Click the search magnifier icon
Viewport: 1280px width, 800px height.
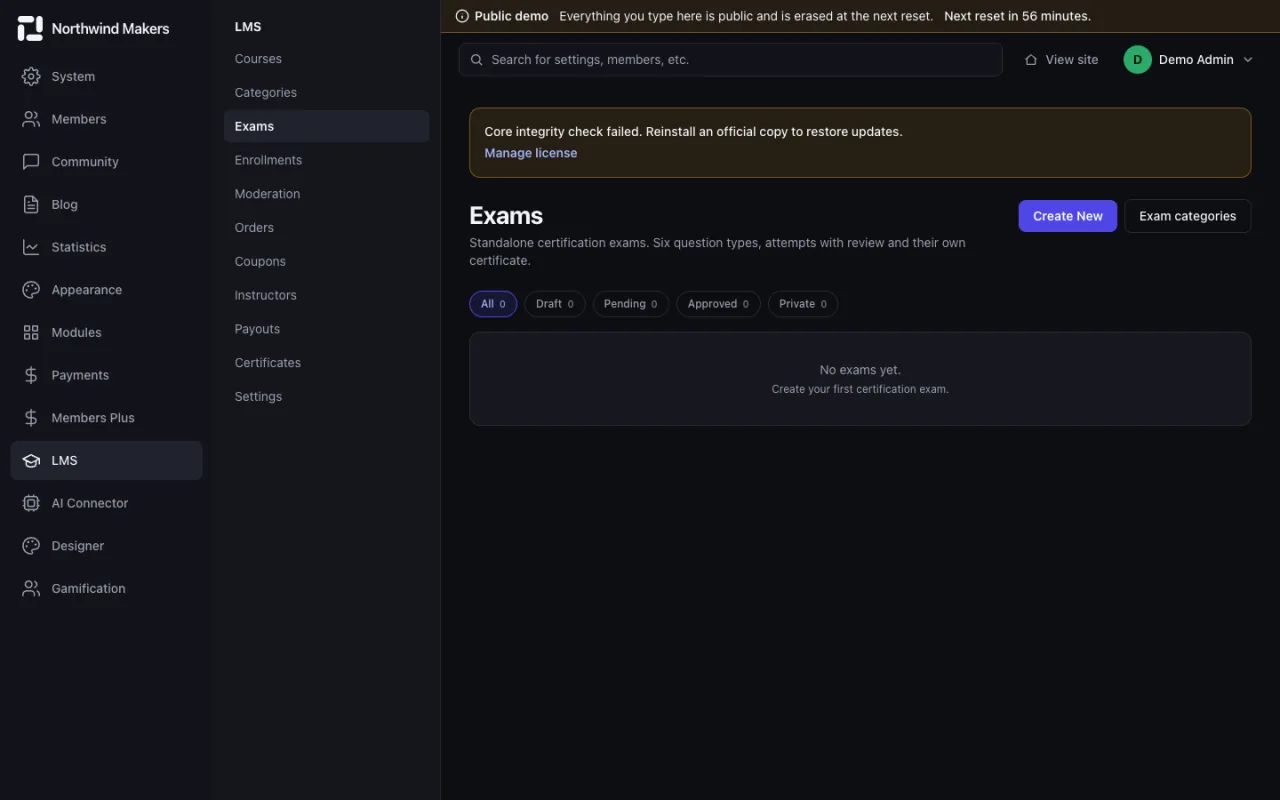[477, 60]
